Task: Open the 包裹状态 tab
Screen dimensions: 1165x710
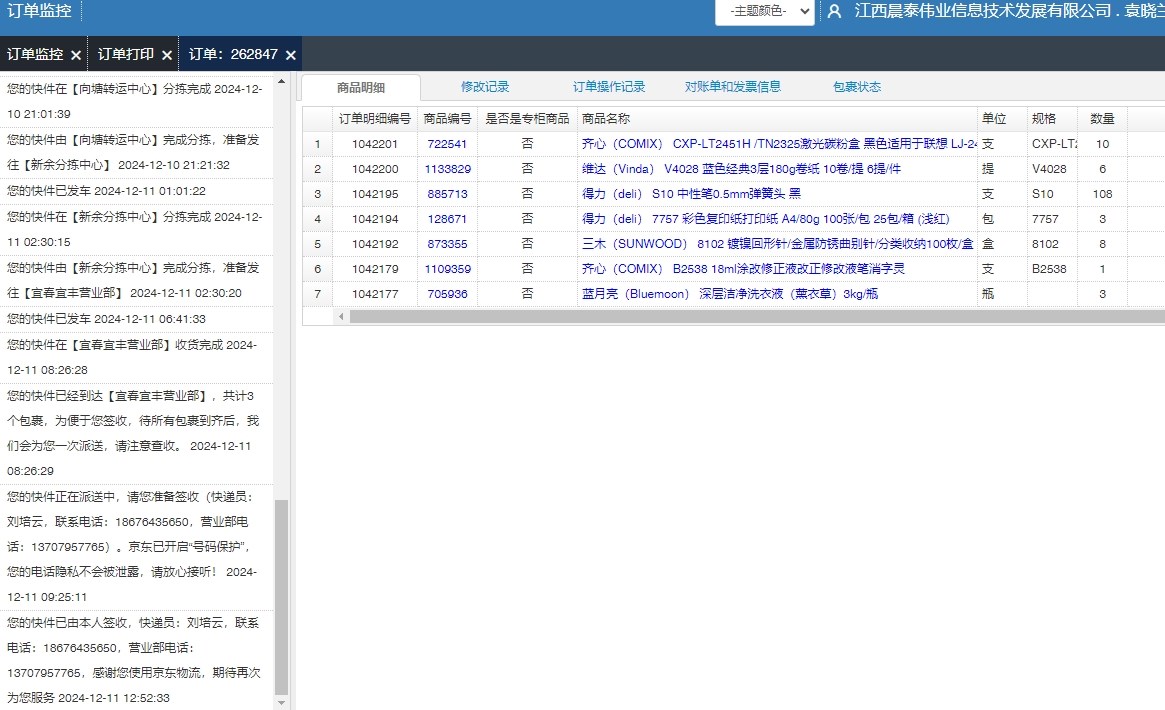Action: [x=857, y=87]
